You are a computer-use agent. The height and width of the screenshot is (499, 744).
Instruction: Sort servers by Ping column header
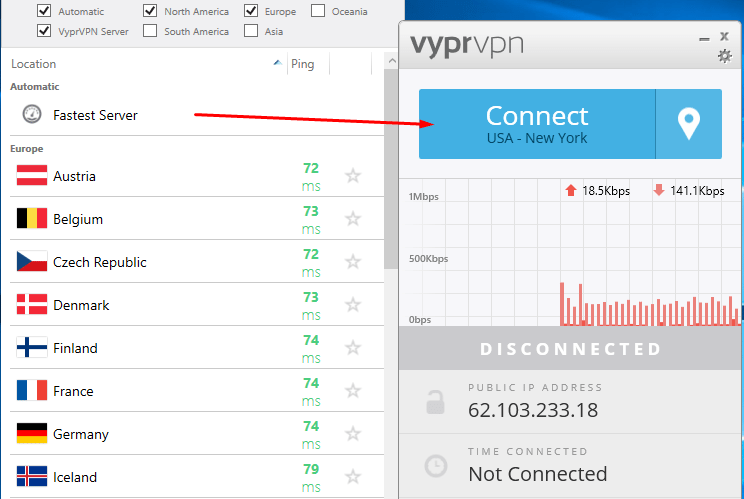308,64
